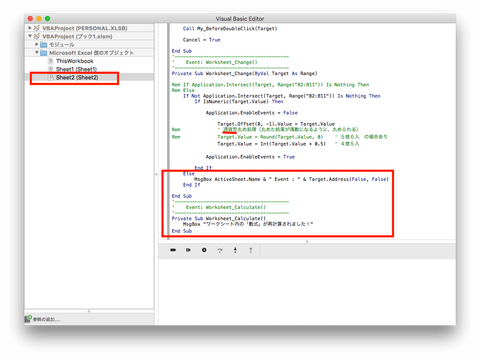
Task: Click the VBAProject PERSONAL.XLSB project icon
Action: point(37,28)
